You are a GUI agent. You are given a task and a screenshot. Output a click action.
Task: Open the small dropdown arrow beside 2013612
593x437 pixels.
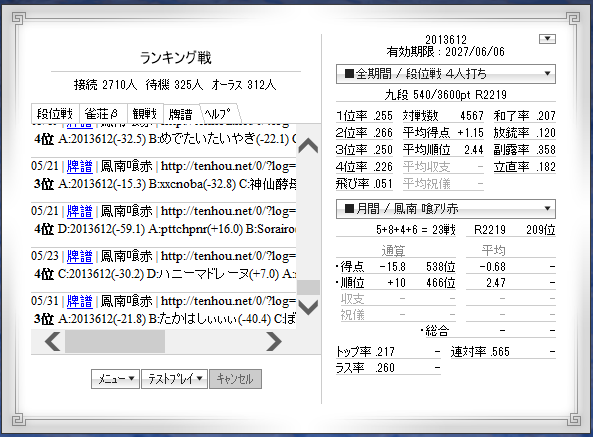pyautogui.click(x=547, y=39)
